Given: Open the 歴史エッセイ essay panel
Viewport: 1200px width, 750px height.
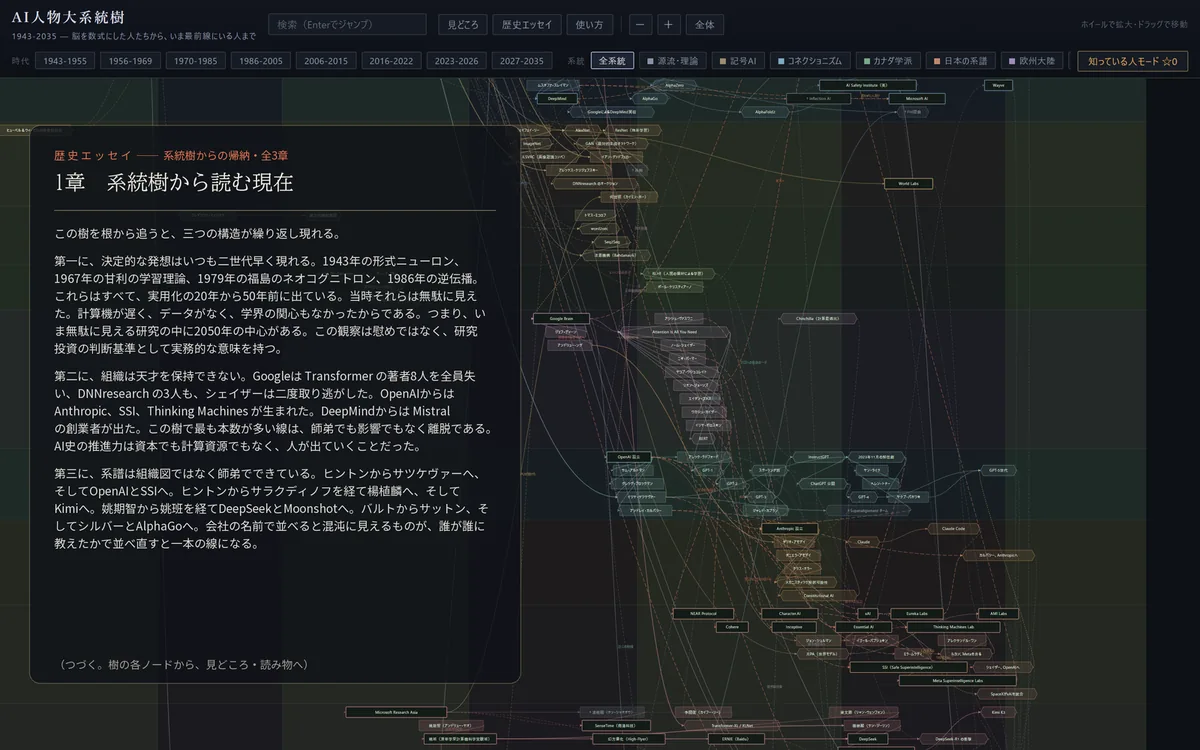Looking at the screenshot, I should (x=526, y=24).
